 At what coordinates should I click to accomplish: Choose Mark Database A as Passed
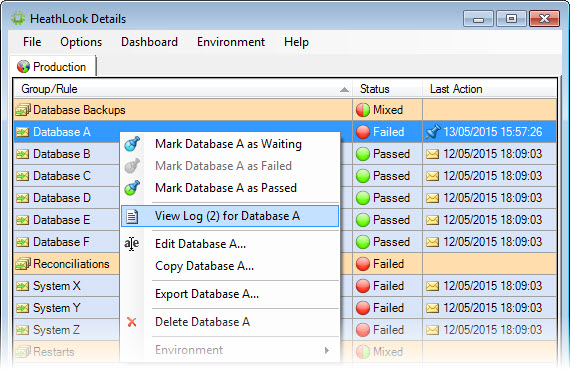(230, 188)
